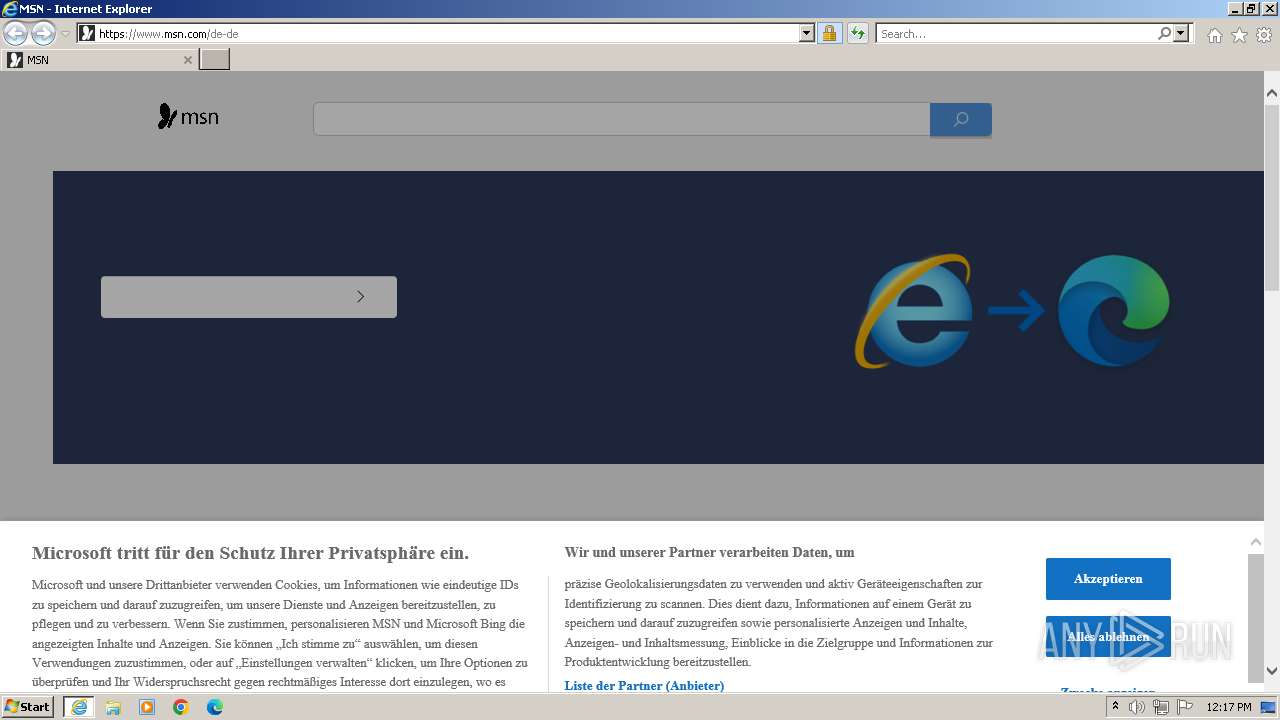The width and height of the screenshot is (1280, 720).
Task: Open the network tray icon
Action: pos(1161,707)
